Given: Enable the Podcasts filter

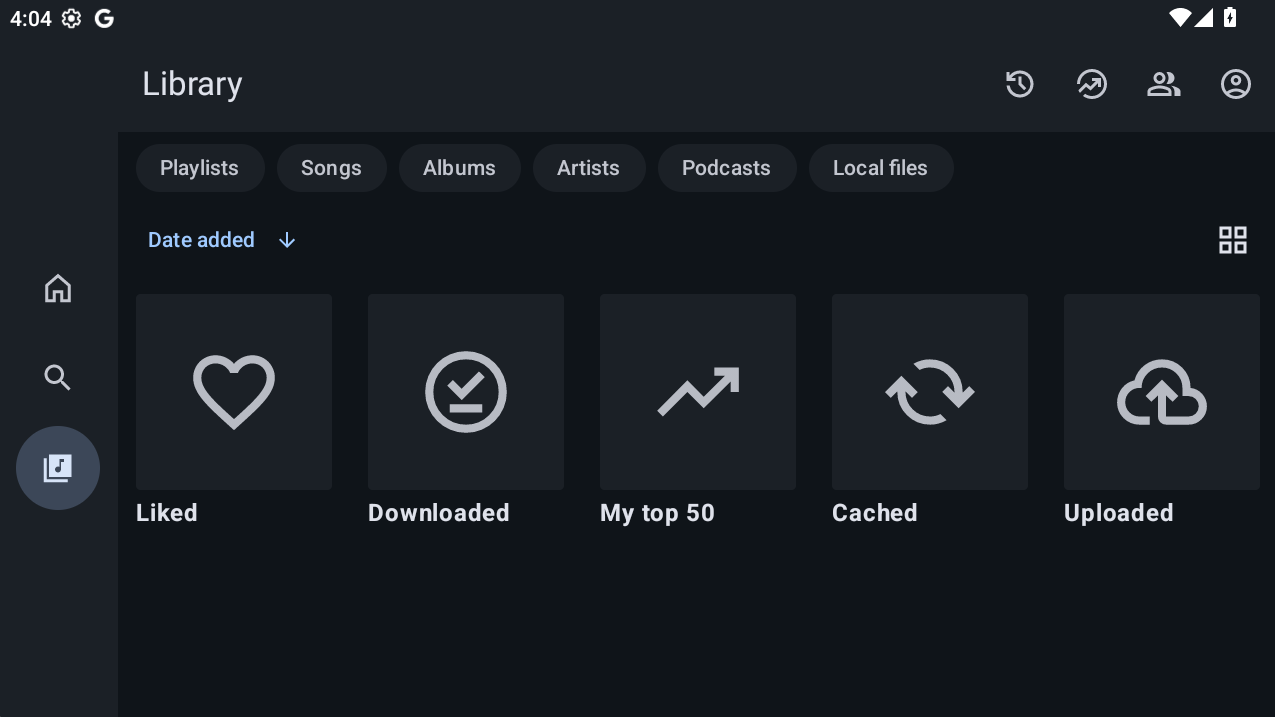Looking at the screenshot, I should [727, 167].
